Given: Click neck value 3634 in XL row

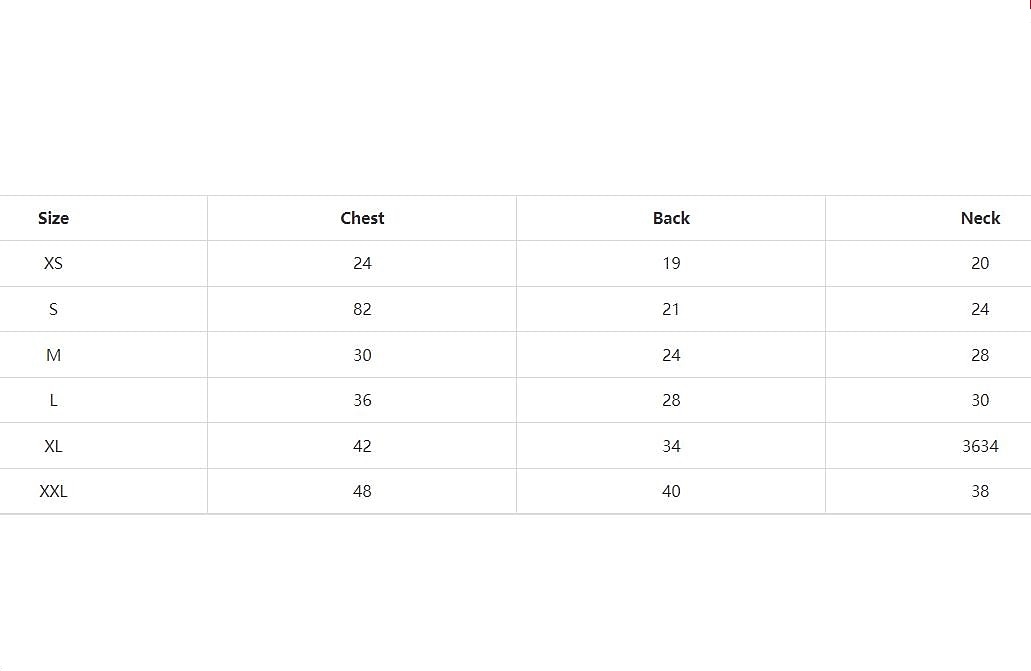Looking at the screenshot, I should click(980, 446).
